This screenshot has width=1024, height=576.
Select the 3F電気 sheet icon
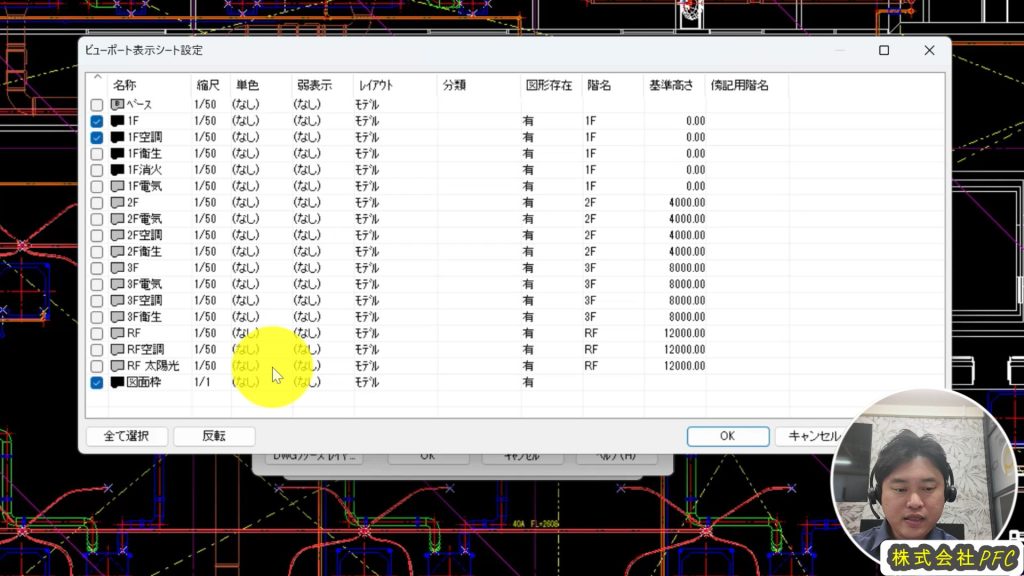tap(117, 284)
